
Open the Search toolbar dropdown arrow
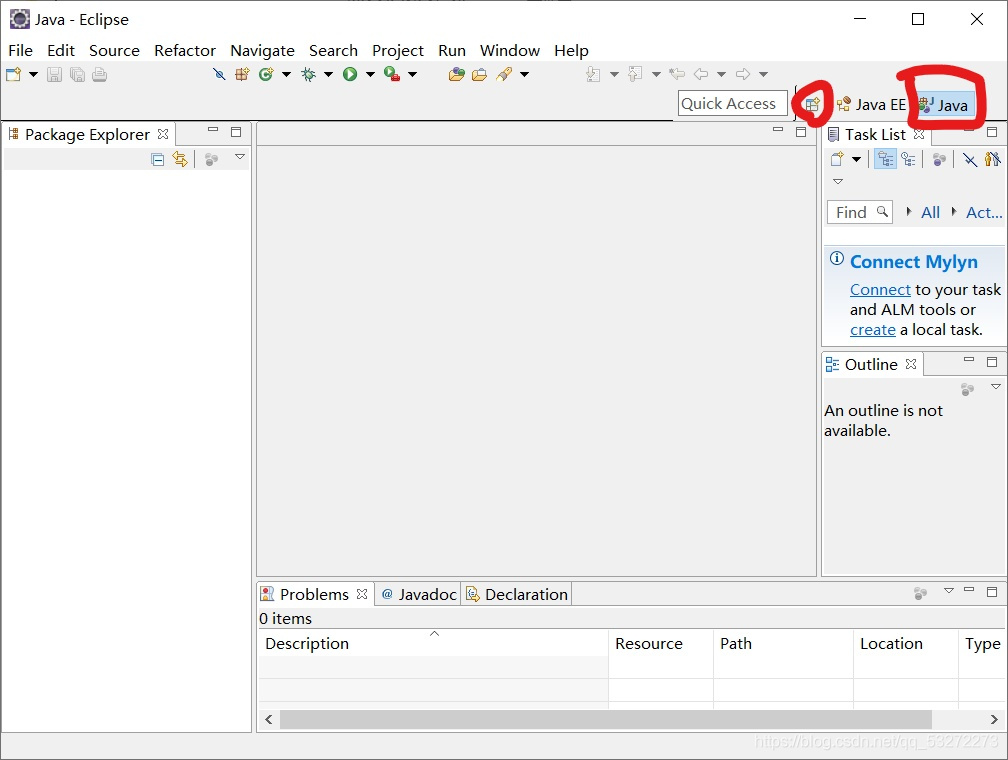(x=525, y=75)
